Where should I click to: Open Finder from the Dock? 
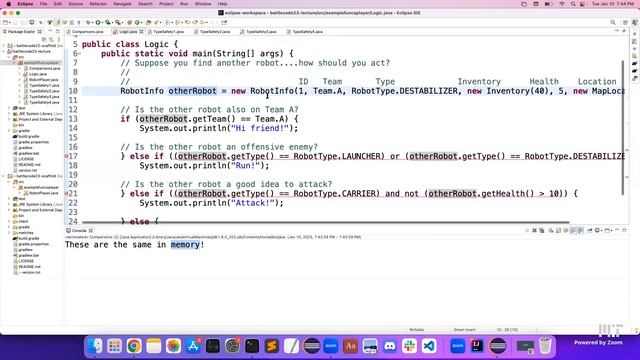[x=95, y=346]
